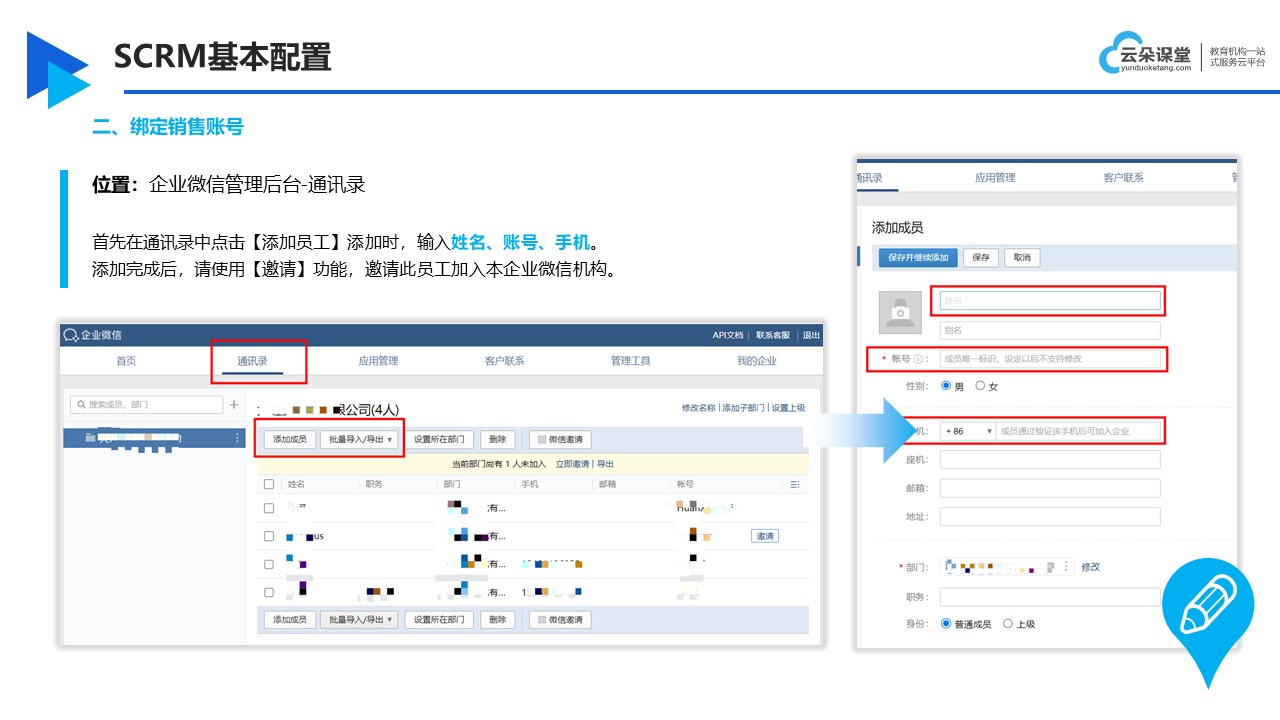Image resolution: width=1280 pixels, height=720 pixels.
Task: Expand 批量导入/导出 dropdown below the member table
Action: point(358,620)
